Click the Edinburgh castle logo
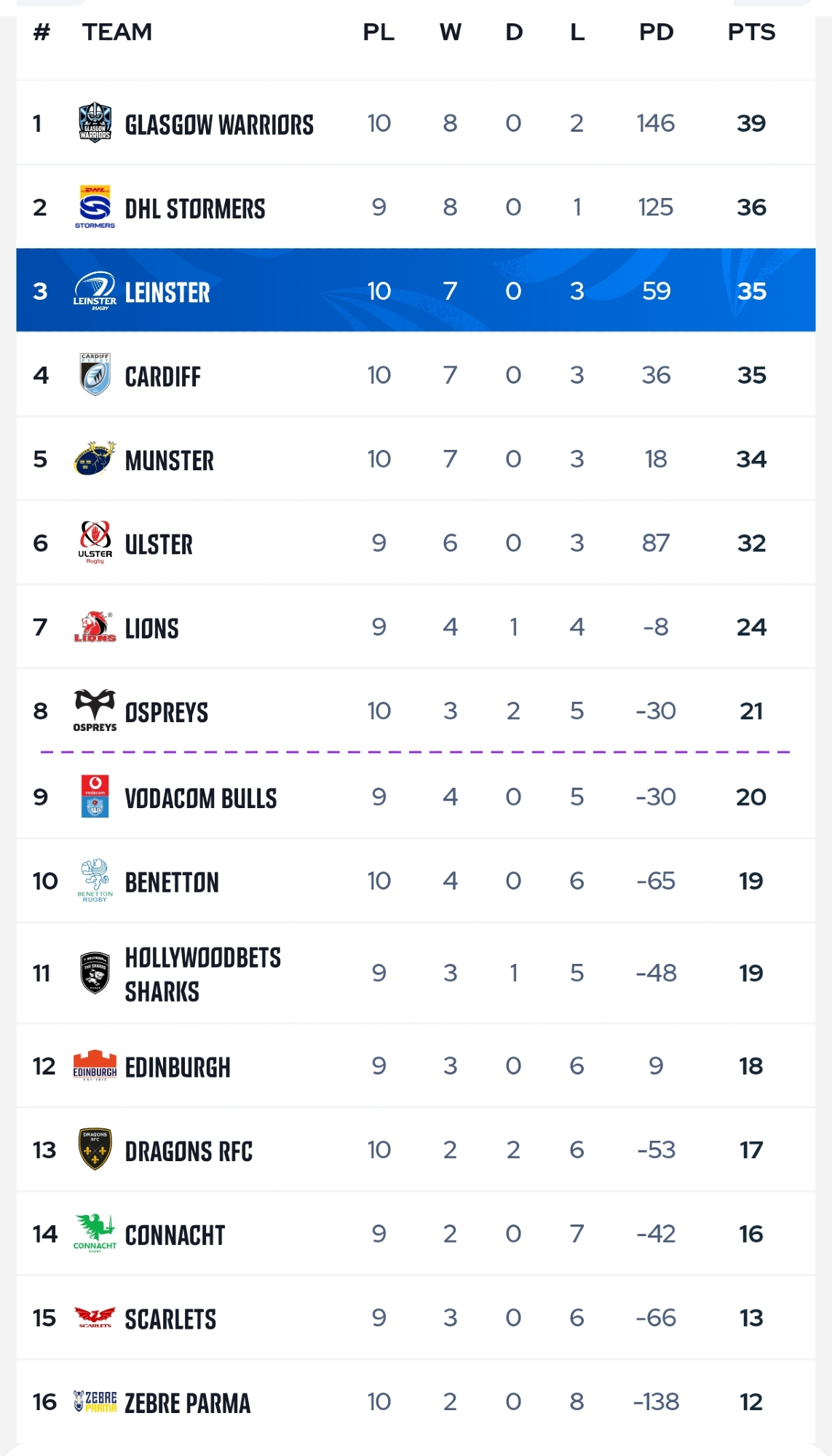The height and width of the screenshot is (1456, 832). 95,1065
